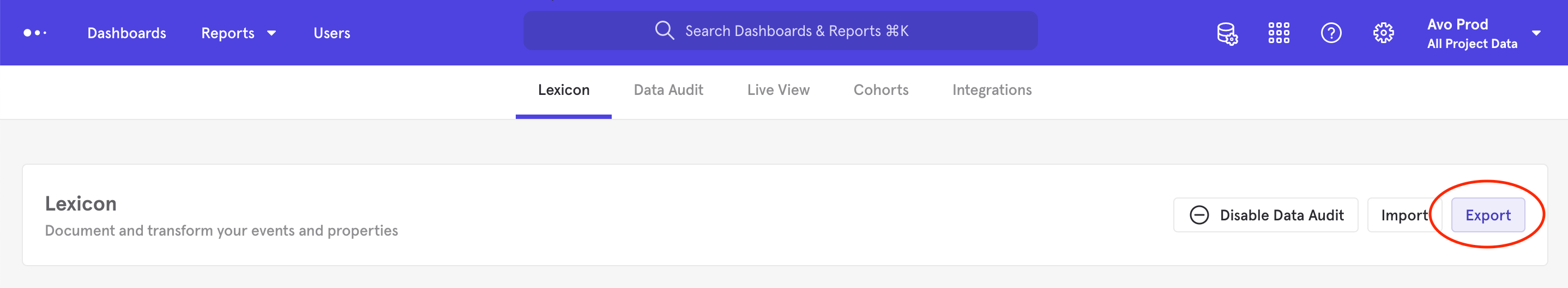Click minus circle icon in Disable Data Audit
Viewport: 1568px width, 288px height.
[1198, 215]
